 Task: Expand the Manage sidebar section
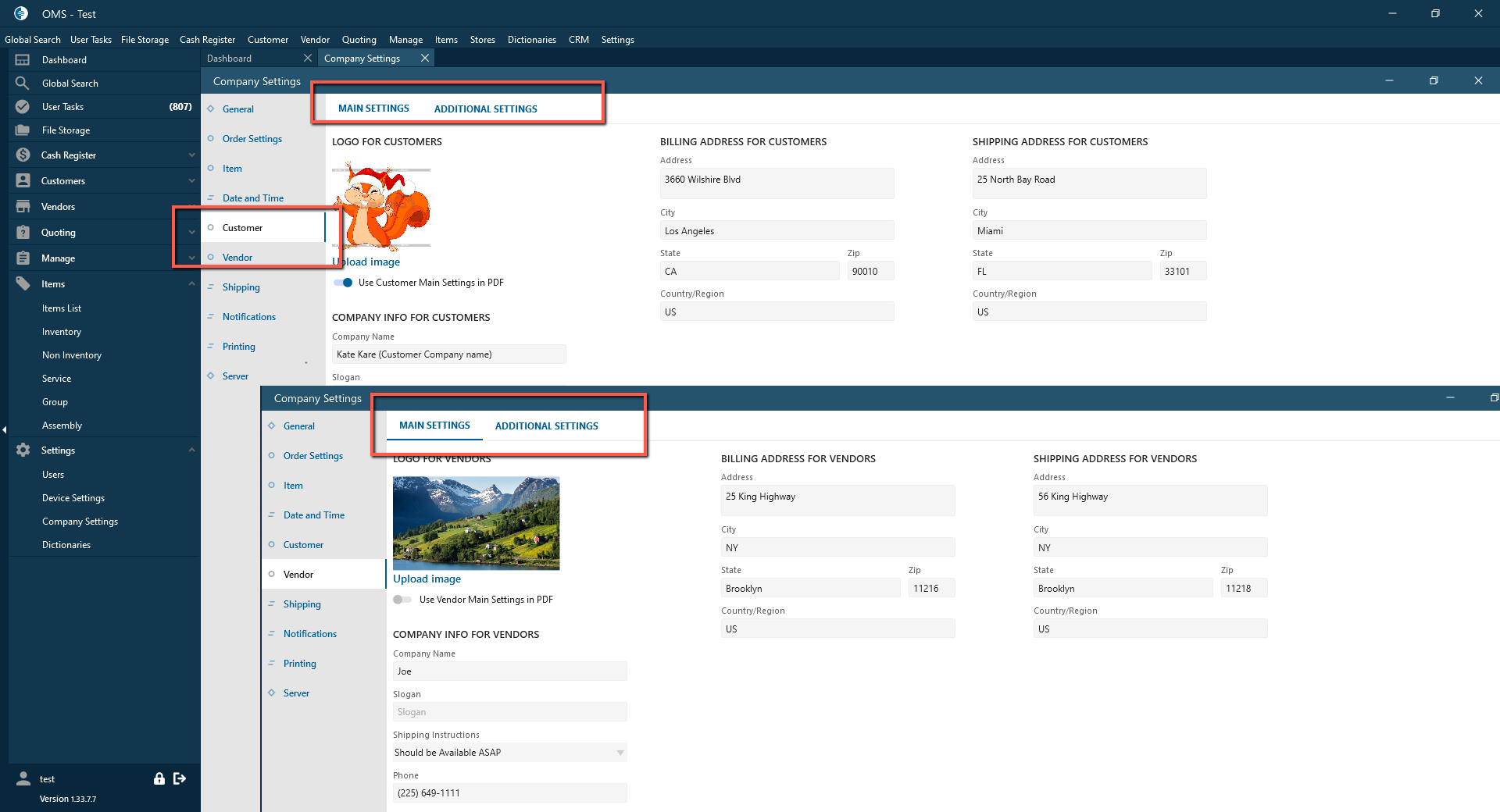[191, 258]
